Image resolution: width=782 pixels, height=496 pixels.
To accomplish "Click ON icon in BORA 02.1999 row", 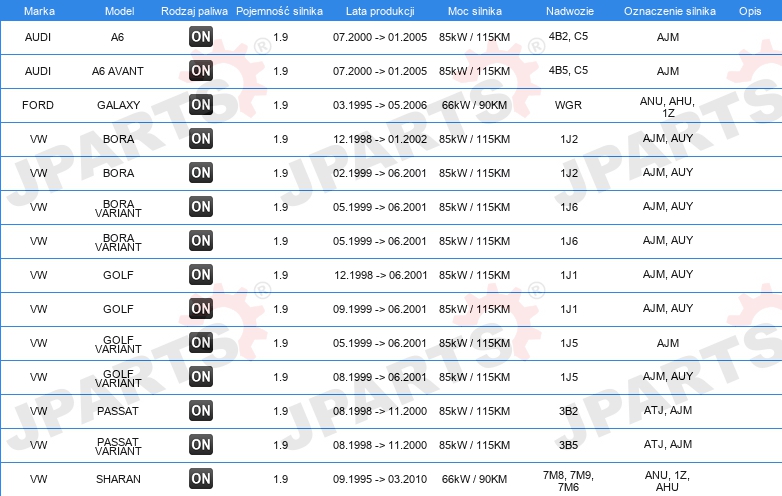I will [x=201, y=172].
